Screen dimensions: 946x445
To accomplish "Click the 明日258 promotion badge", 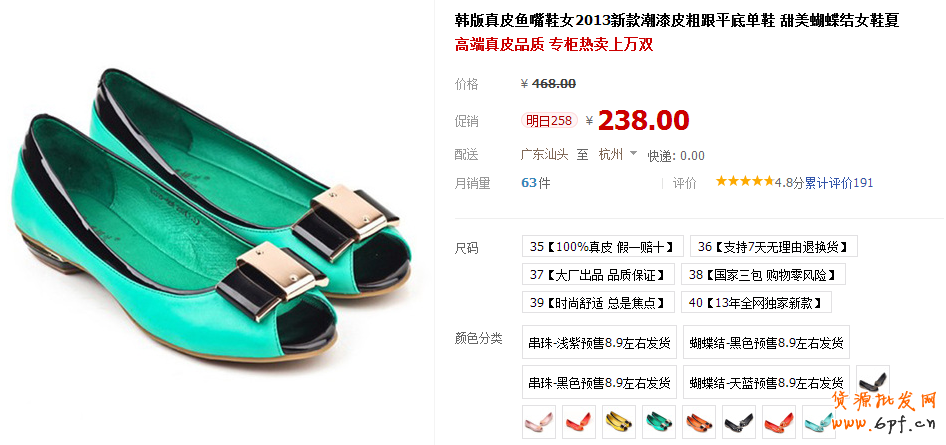I will click(x=549, y=121).
